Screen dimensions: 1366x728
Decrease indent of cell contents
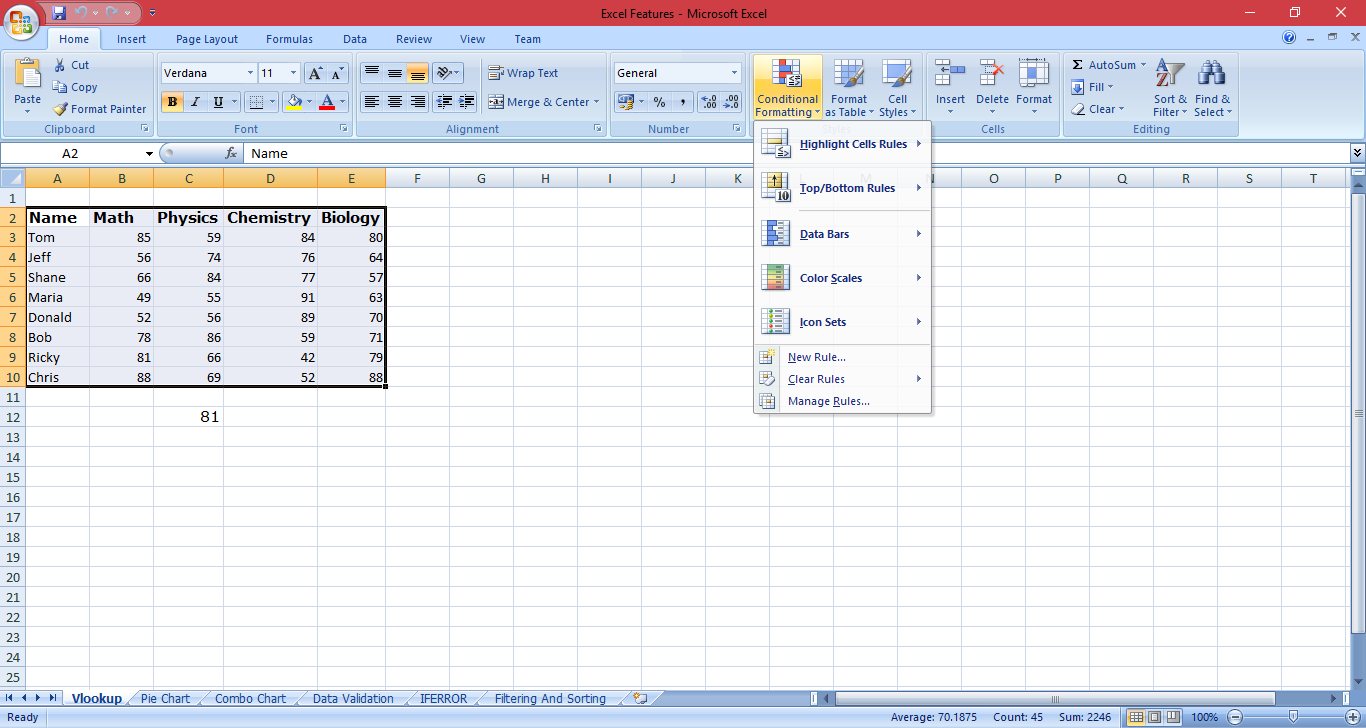[x=444, y=102]
